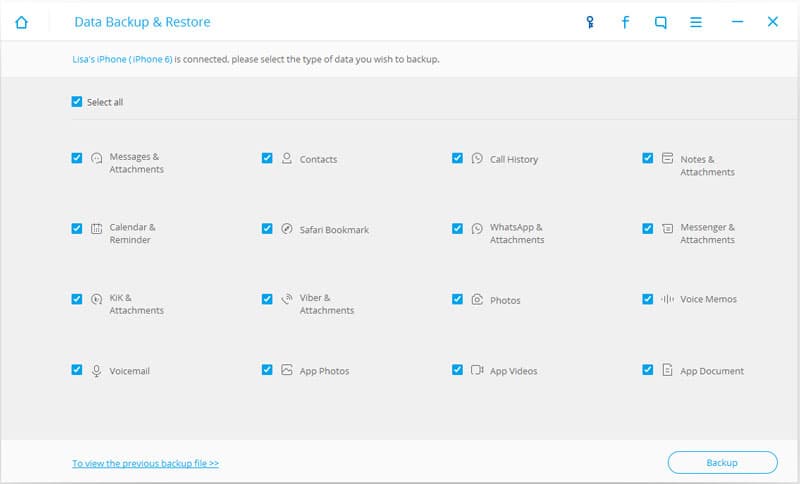
Task: Open the Facebook share icon
Action: click(x=625, y=22)
